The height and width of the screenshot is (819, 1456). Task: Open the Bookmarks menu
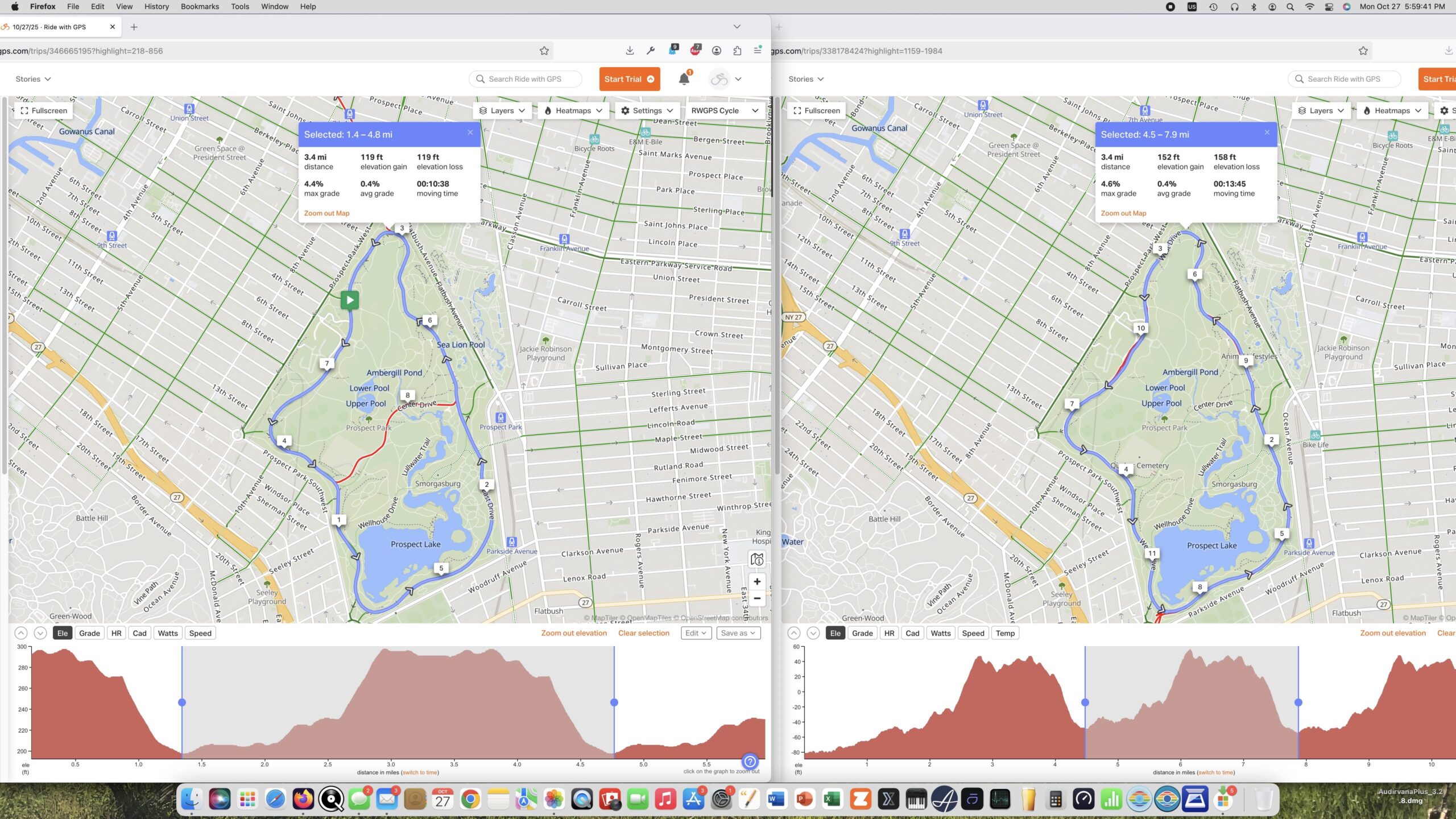coord(200,7)
